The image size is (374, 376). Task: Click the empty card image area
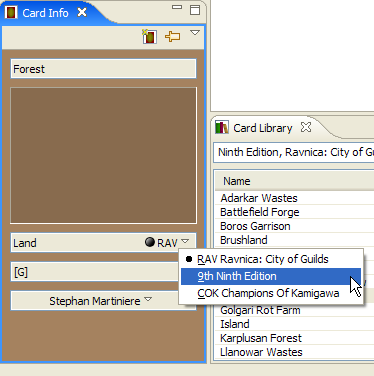pyautogui.click(x=103, y=155)
